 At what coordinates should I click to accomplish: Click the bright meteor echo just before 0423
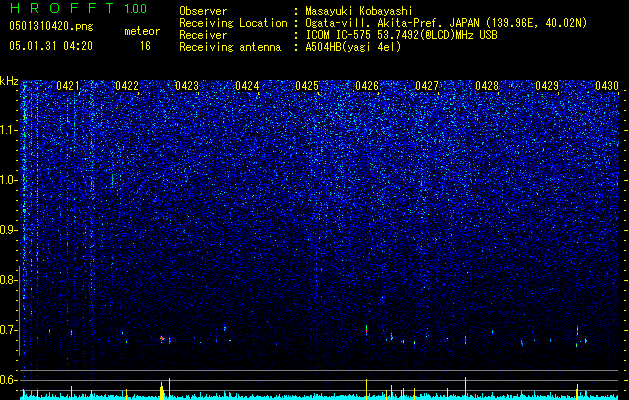pyautogui.click(x=162, y=338)
